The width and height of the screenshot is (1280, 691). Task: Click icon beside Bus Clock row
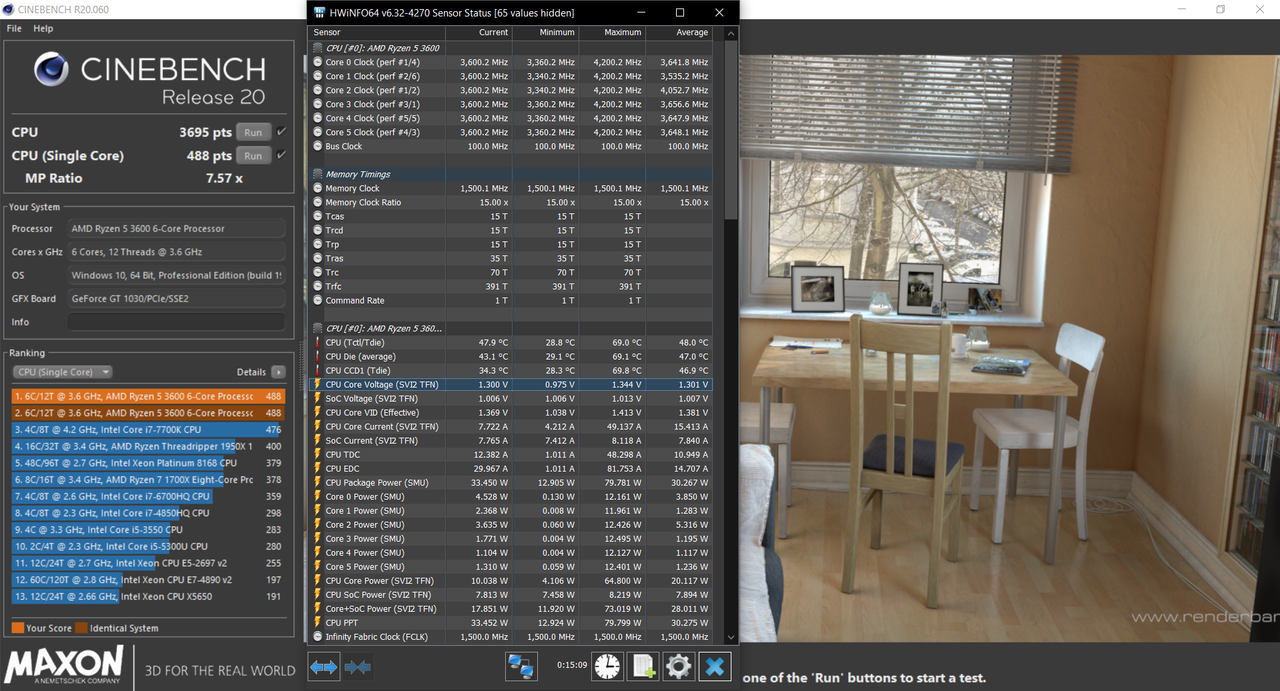pyautogui.click(x=317, y=146)
